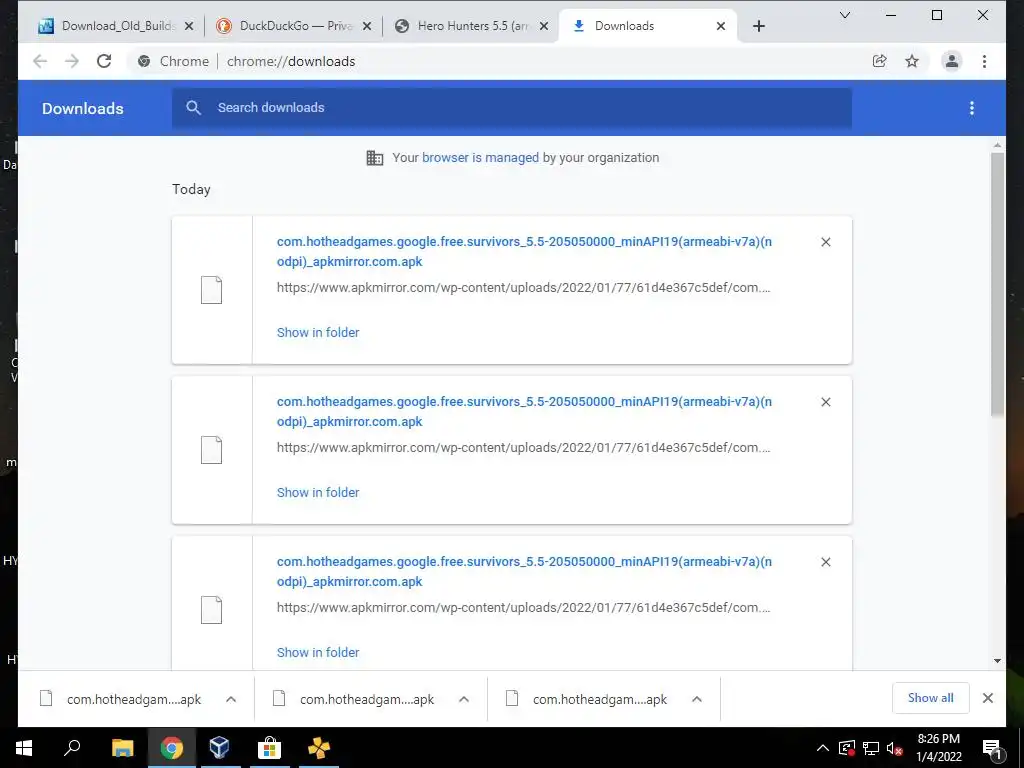Open File Explorer from taskbar
The height and width of the screenshot is (768, 1024).
tap(122, 748)
